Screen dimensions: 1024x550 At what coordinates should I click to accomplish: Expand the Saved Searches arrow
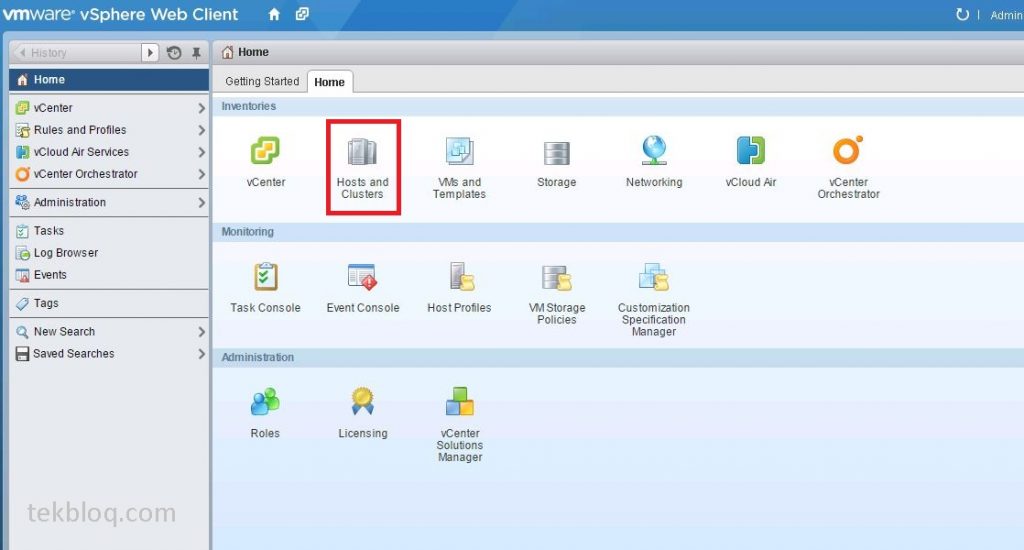pos(201,354)
